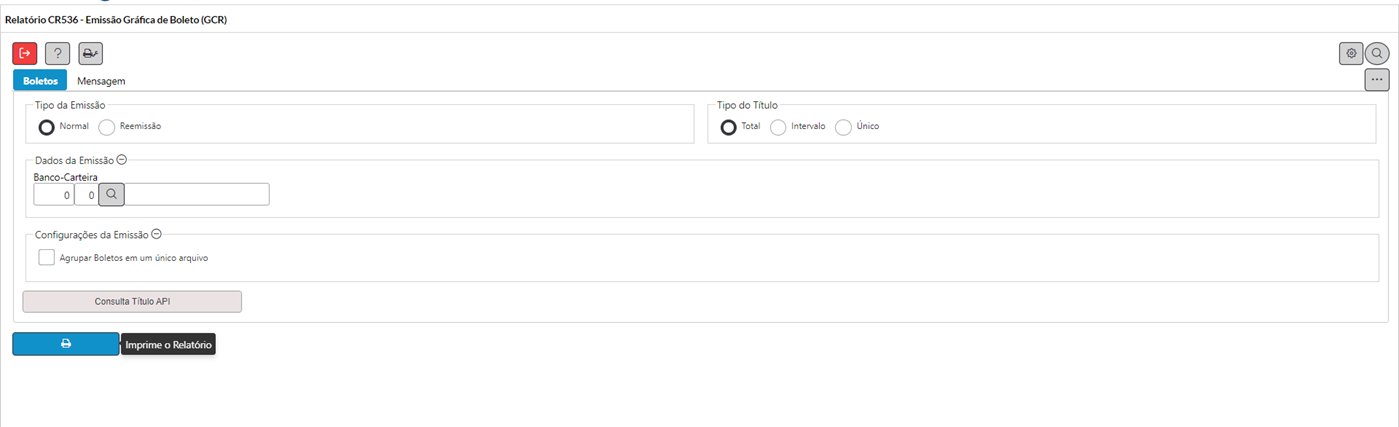This screenshot has height=427, width=1399.
Task: Click the round magnifier search icon
Action: [x=1377, y=53]
